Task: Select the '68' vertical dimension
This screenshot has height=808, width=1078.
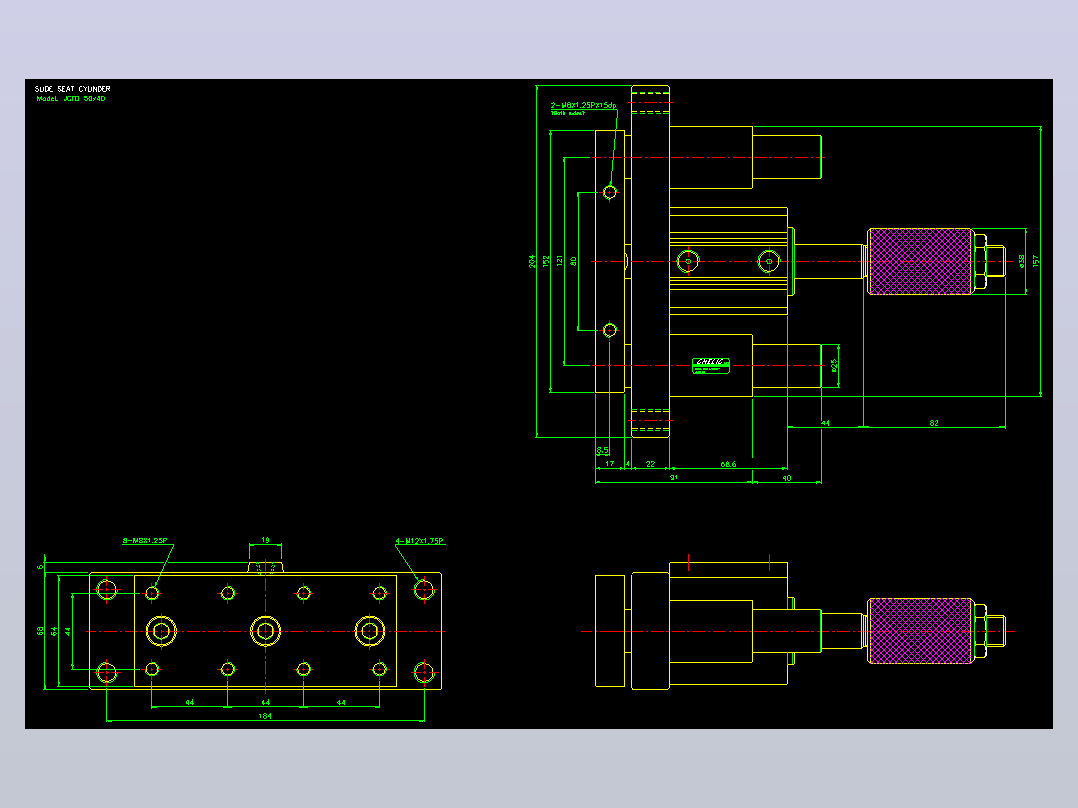Action: click(41, 631)
